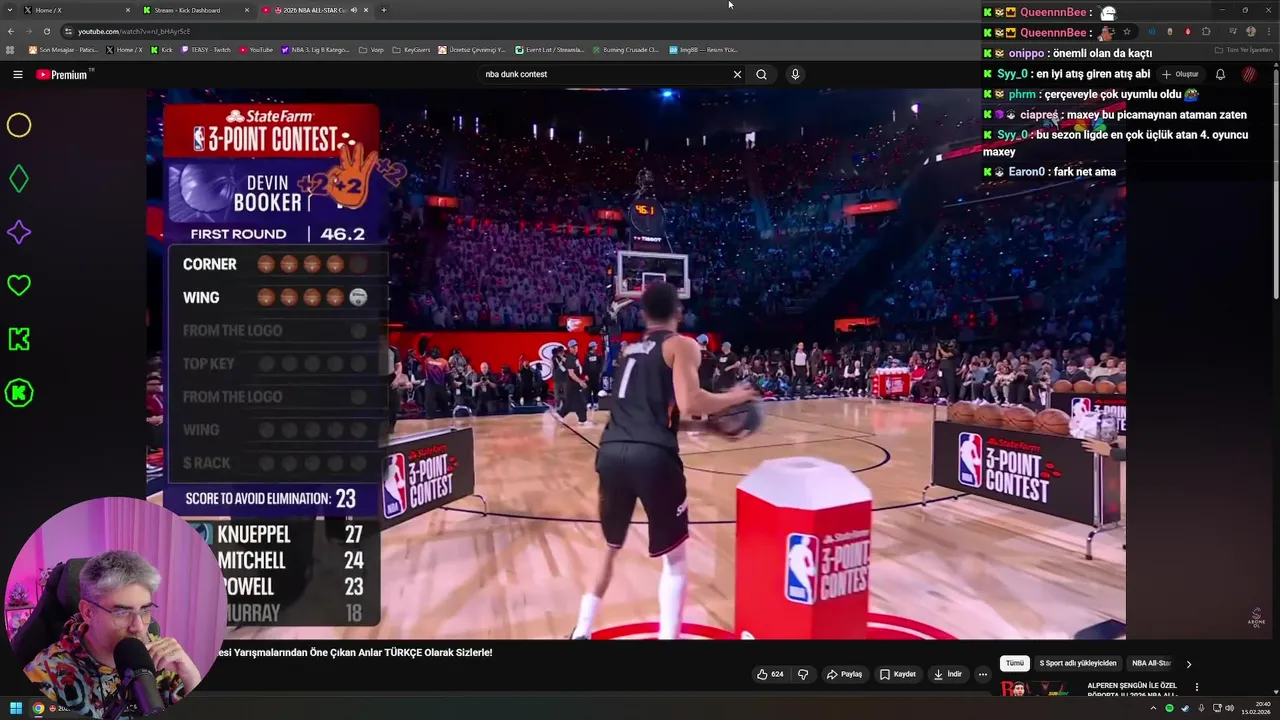This screenshot has width=1280, height=720.
Task: Open options for Alperen Şengün suggested video
Action: [x=1196, y=687]
